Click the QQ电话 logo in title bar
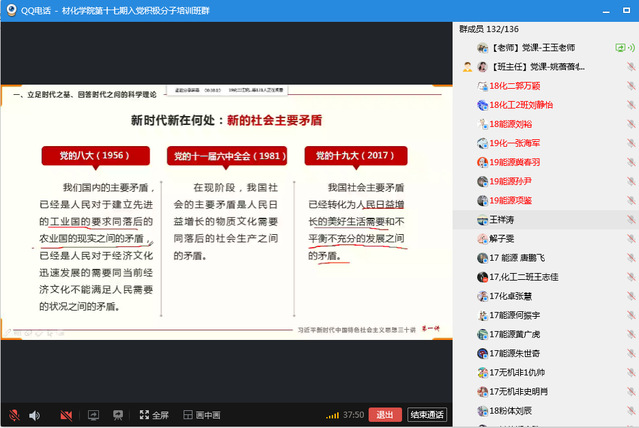The width and height of the screenshot is (639, 428). point(10,9)
